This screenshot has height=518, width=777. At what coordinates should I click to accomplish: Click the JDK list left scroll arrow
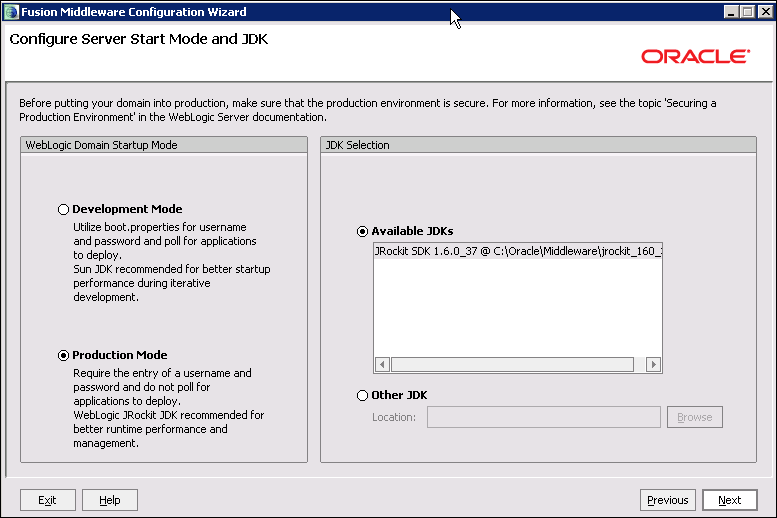(382, 364)
